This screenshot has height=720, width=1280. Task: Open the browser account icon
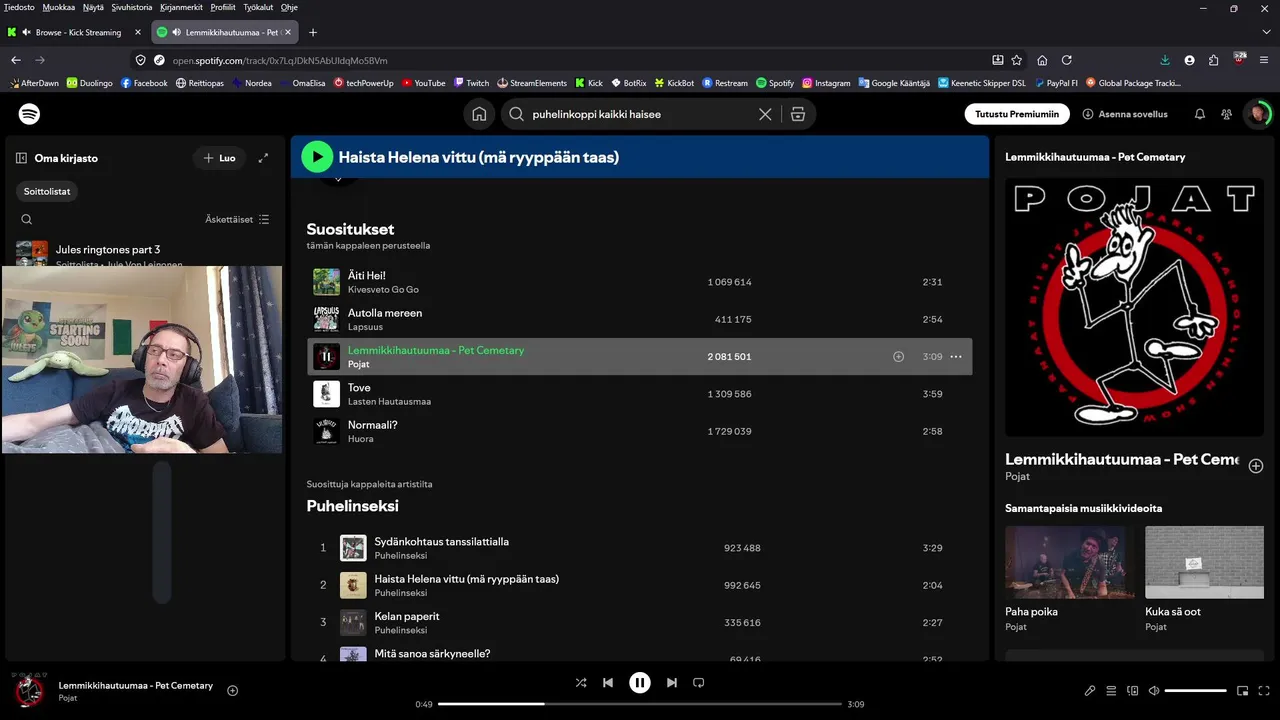[x=1189, y=60]
